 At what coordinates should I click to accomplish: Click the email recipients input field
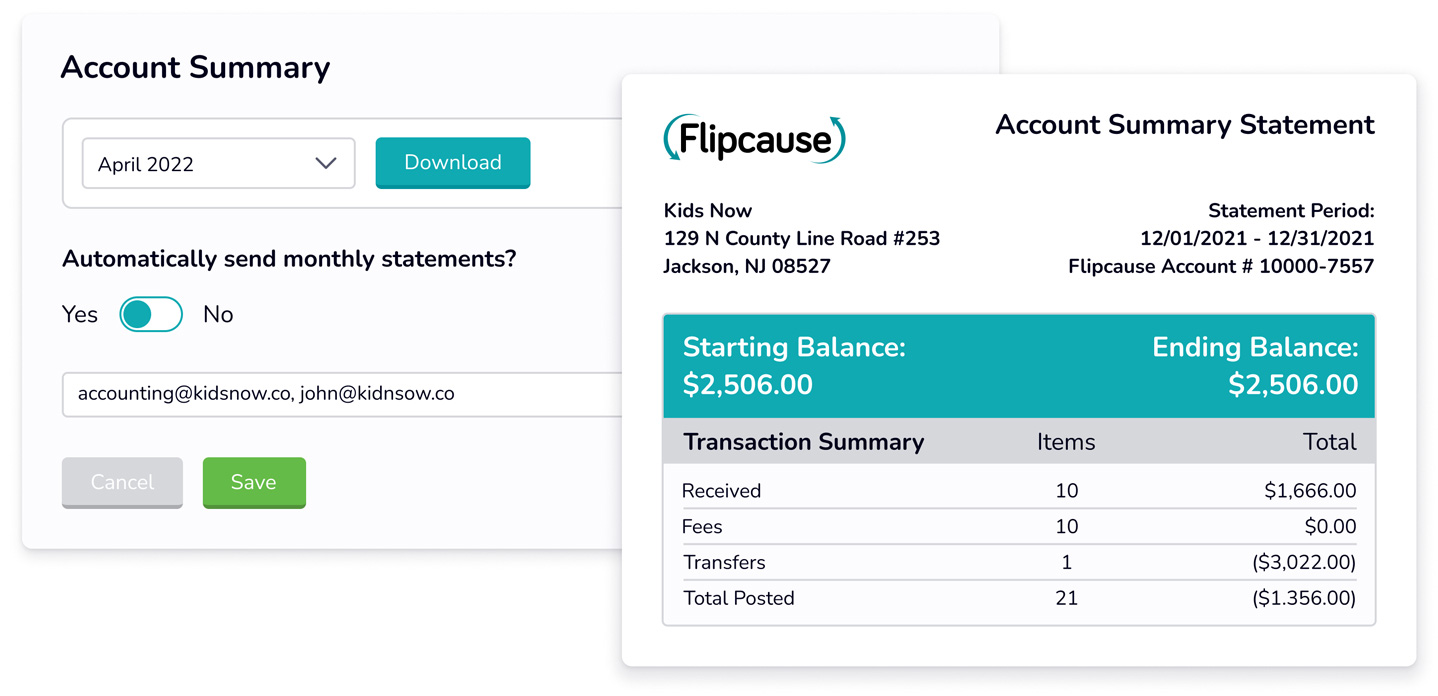342,394
